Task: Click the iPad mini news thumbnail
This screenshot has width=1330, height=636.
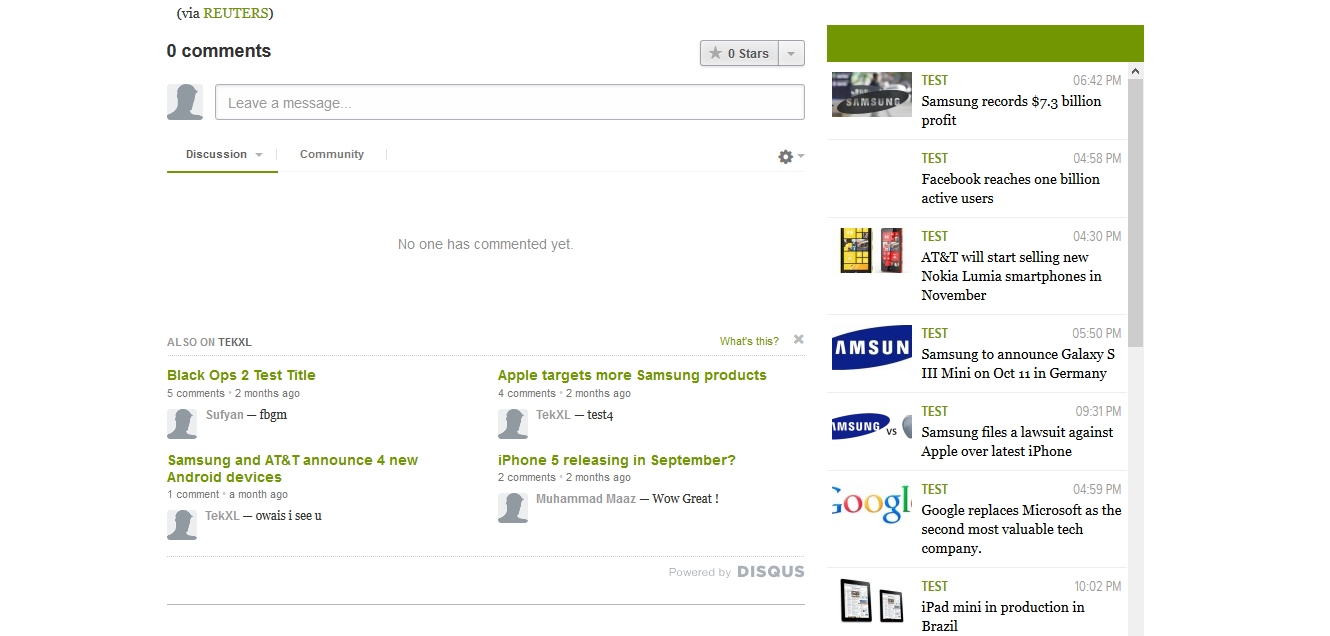Action: [872, 601]
